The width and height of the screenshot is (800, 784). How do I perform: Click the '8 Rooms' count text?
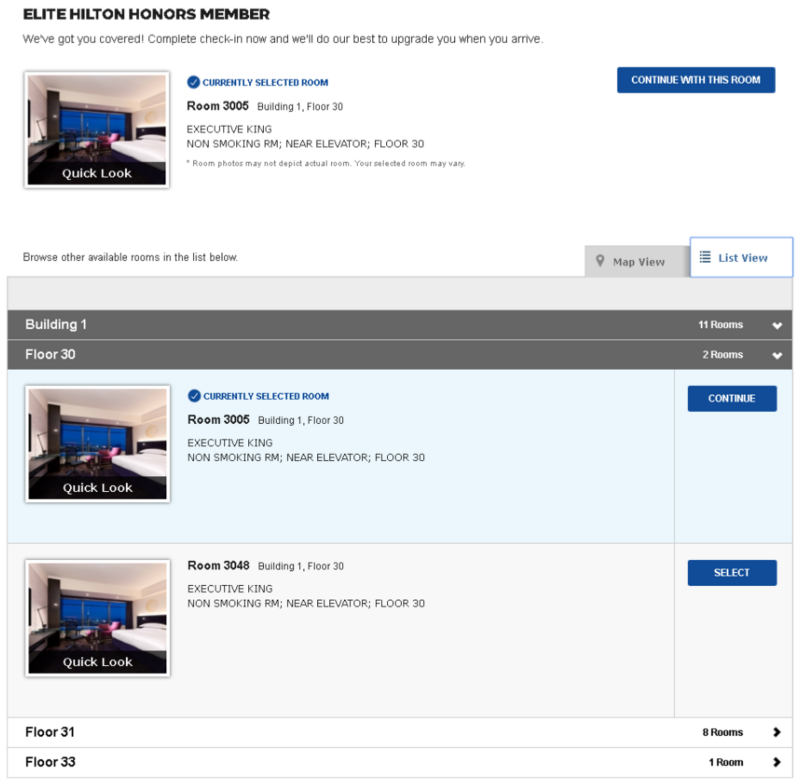(x=722, y=732)
